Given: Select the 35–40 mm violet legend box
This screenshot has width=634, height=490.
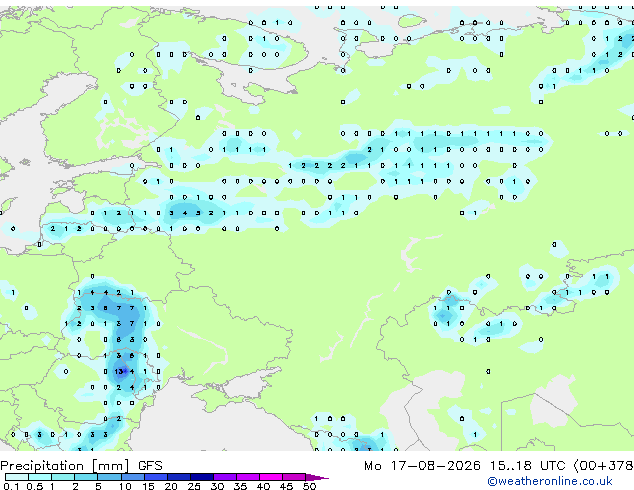Looking at the screenshot, I should tap(248, 477).
